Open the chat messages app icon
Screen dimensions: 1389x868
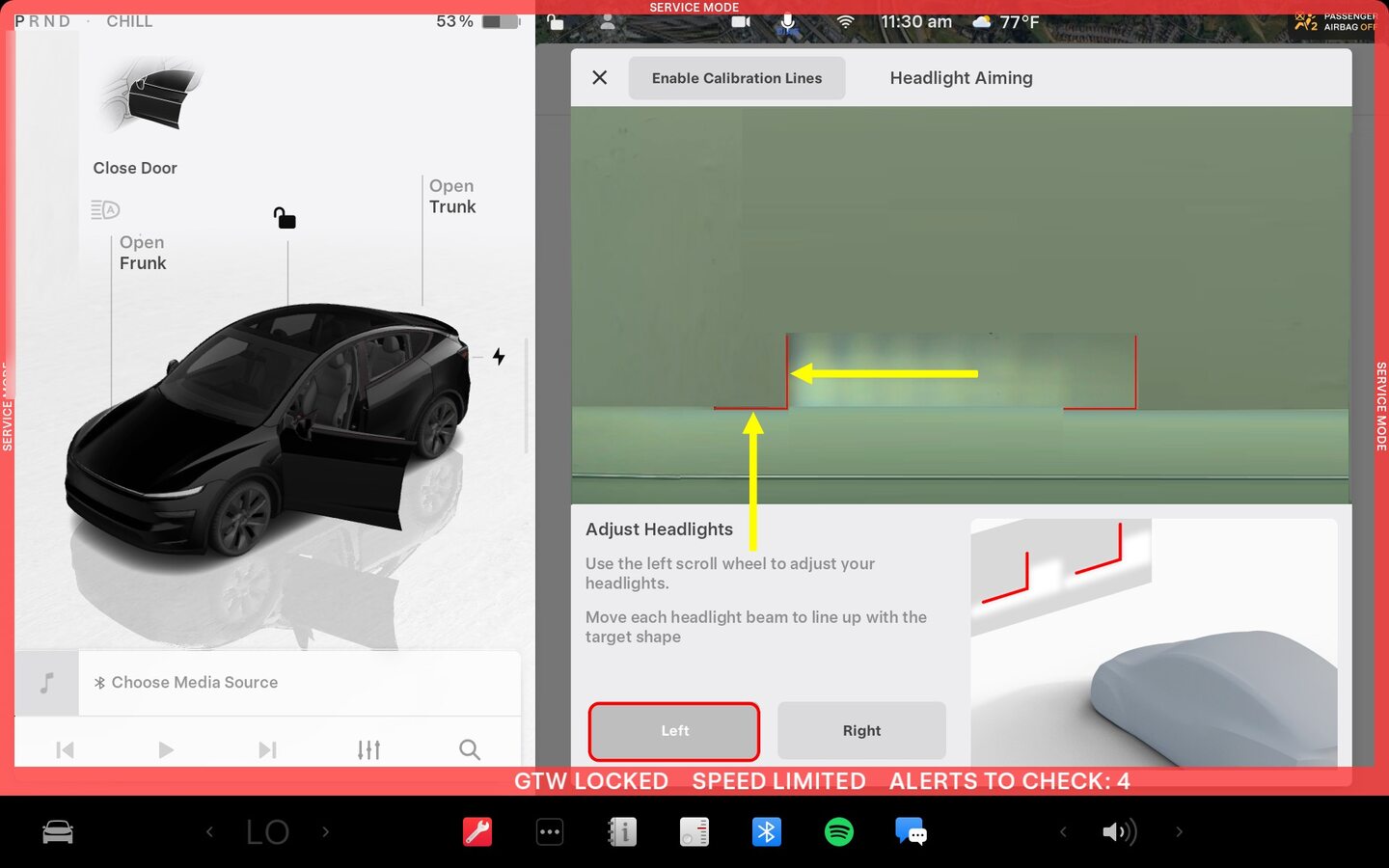tap(911, 831)
